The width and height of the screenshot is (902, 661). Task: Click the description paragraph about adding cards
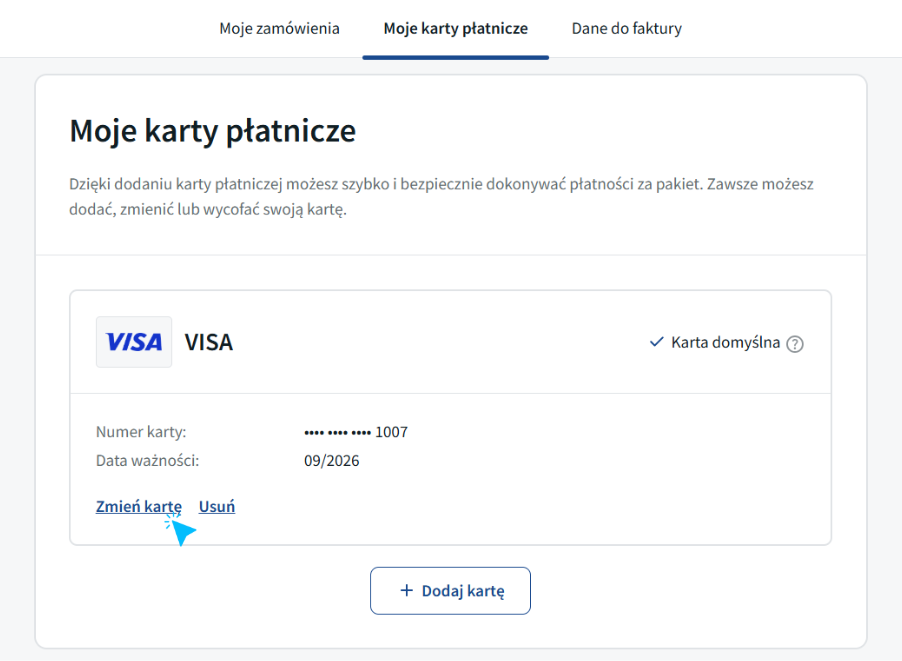[441, 197]
